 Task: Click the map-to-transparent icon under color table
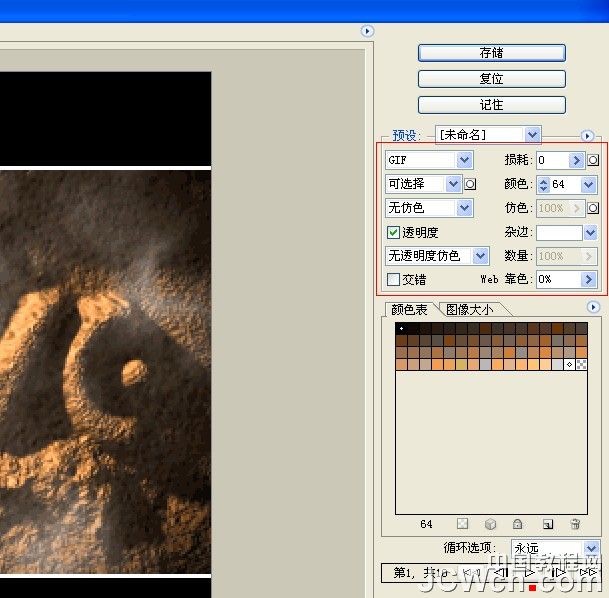point(462,524)
